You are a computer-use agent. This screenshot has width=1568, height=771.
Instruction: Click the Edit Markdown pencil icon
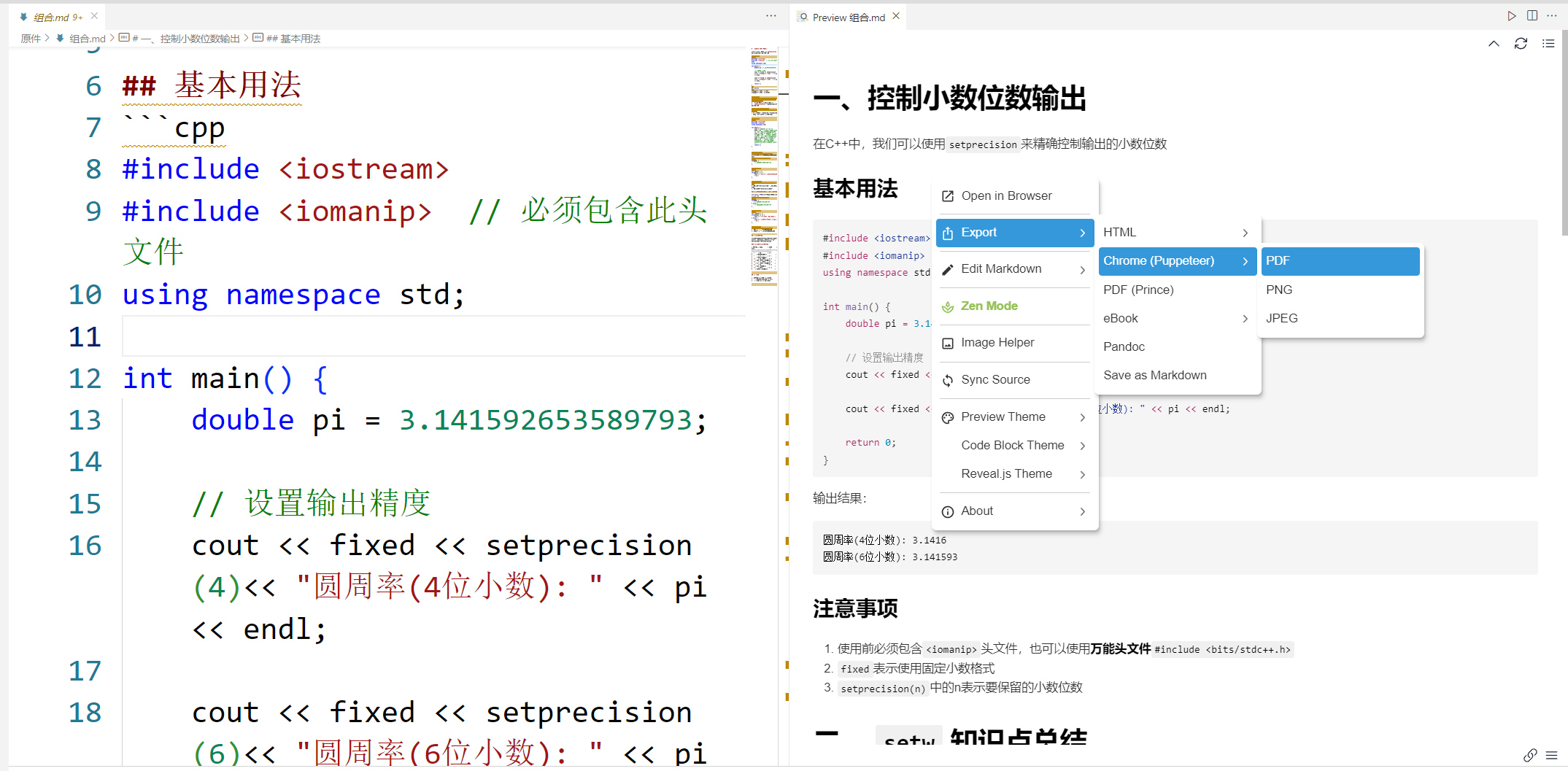coord(948,270)
